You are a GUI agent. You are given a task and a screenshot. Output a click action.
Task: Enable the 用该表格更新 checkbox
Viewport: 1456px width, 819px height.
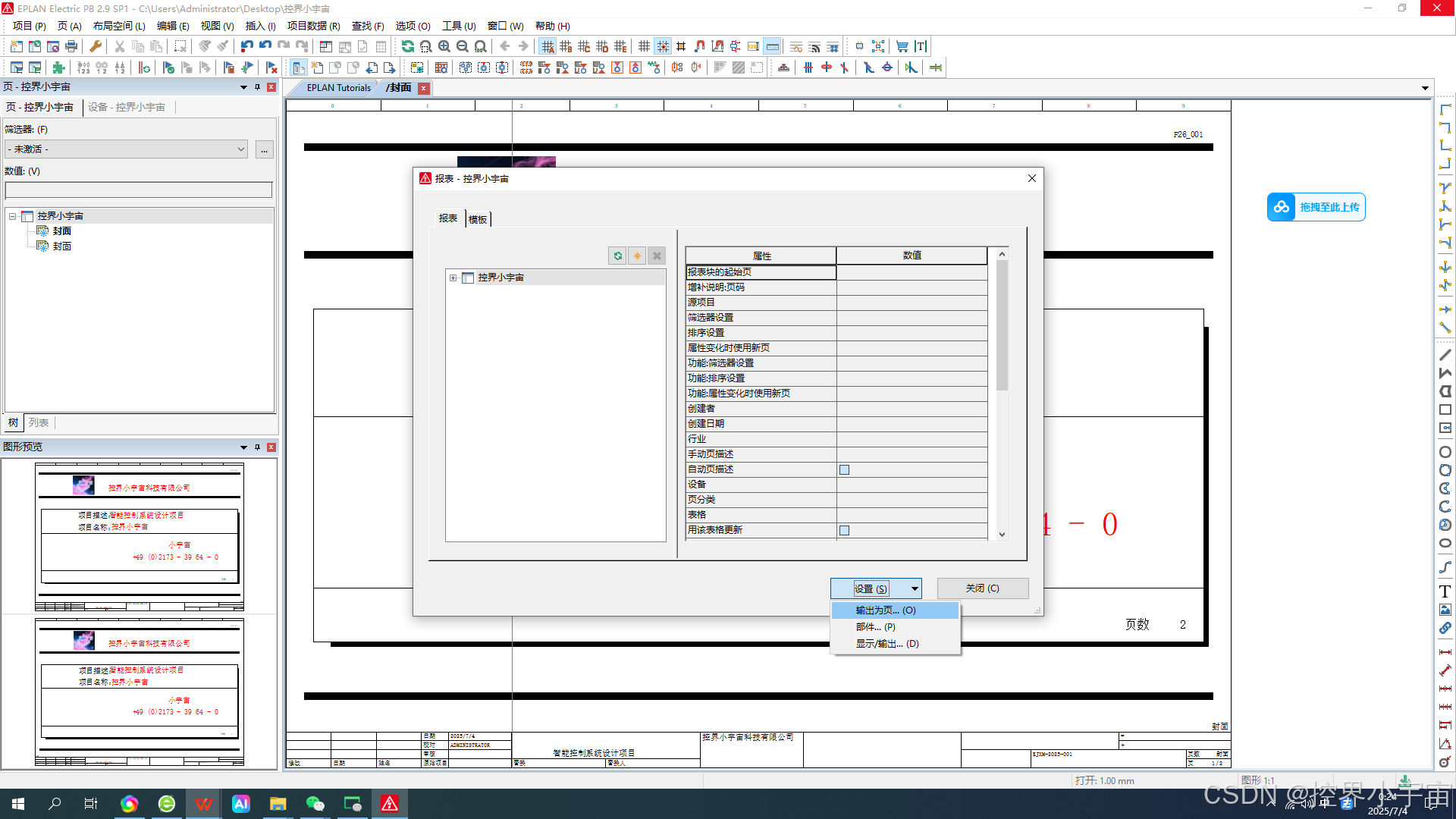coord(844,530)
